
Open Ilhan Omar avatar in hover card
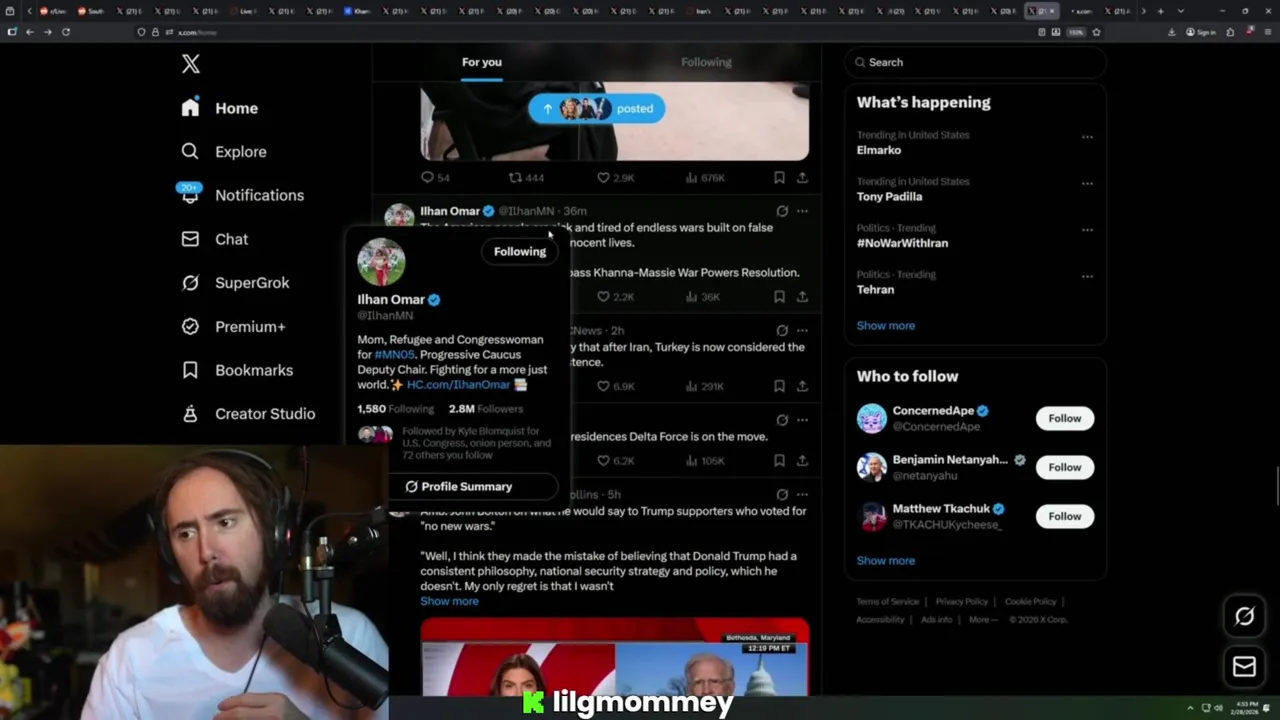(381, 262)
